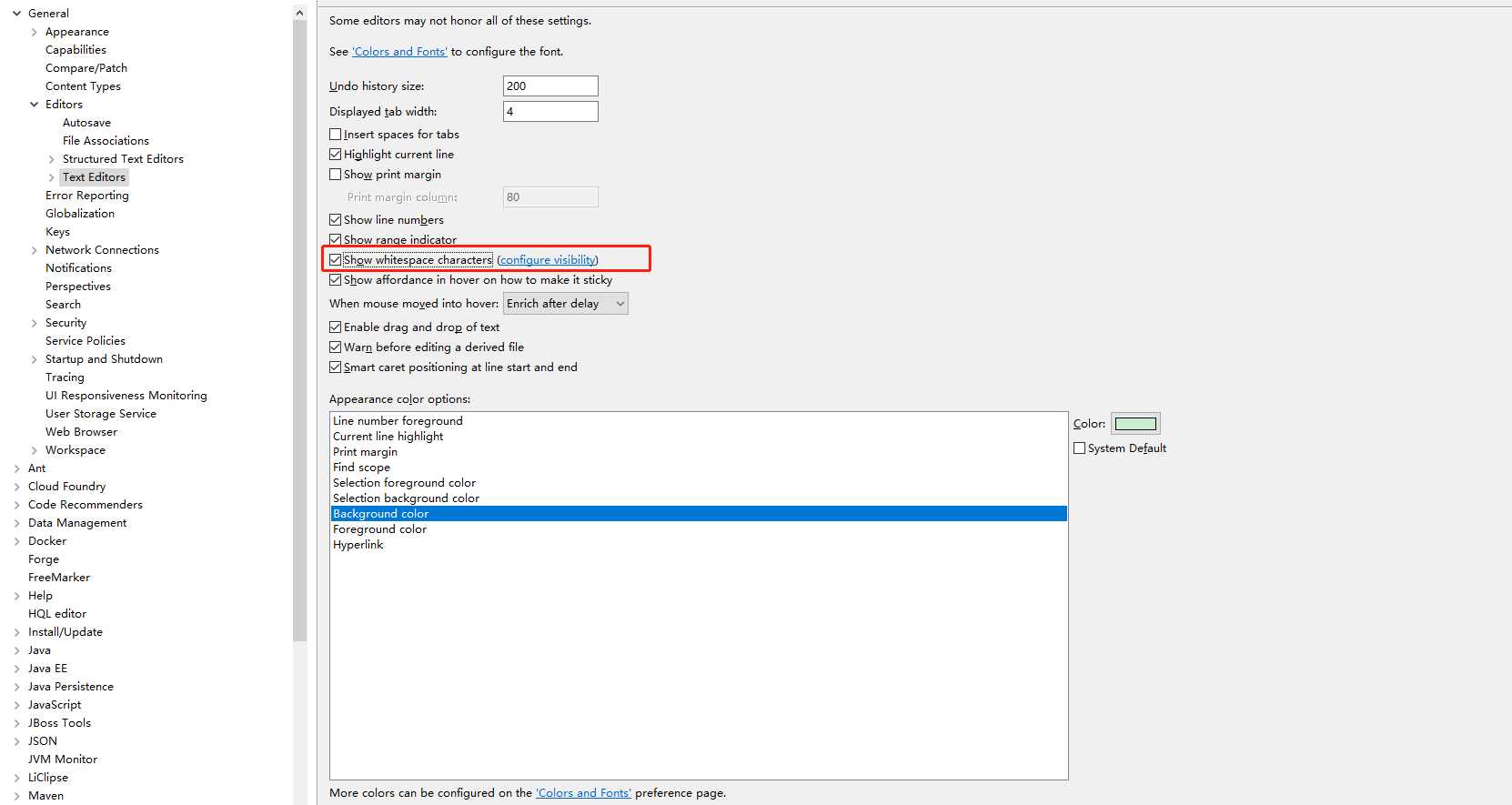This screenshot has width=1512, height=805.
Task: Select Line number foreground in color list
Action: pyautogui.click(x=699, y=421)
